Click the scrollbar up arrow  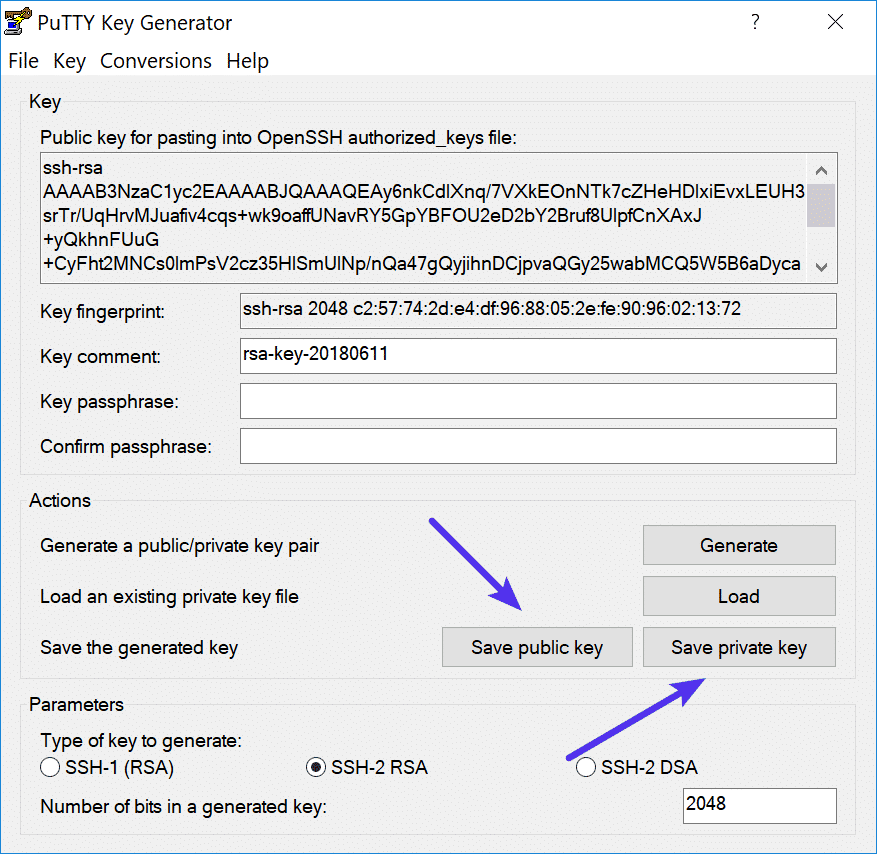tap(822, 169)
